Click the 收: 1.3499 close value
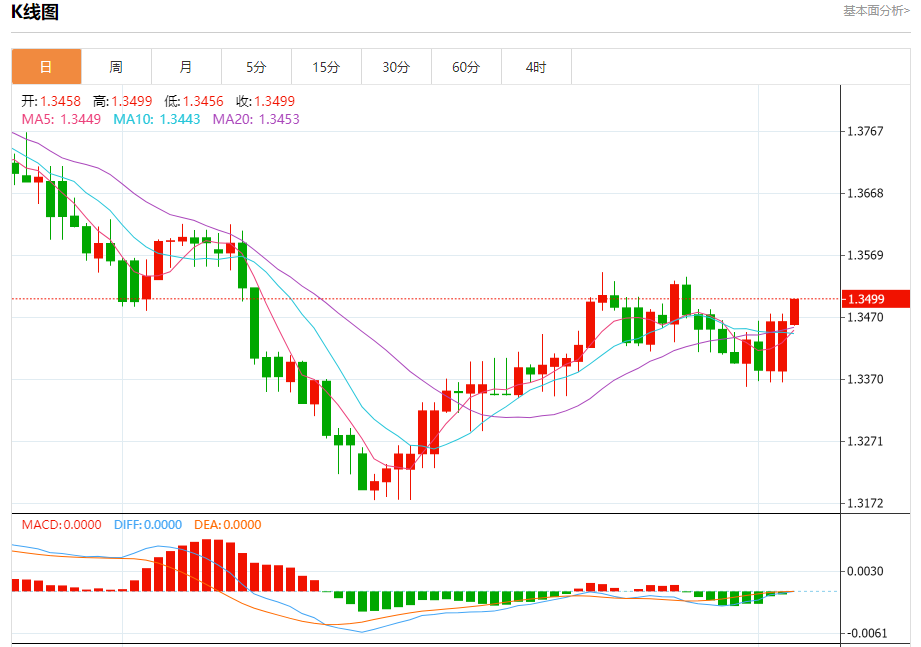Viewport: 921px width, 647px height. [x=265, y=101]
